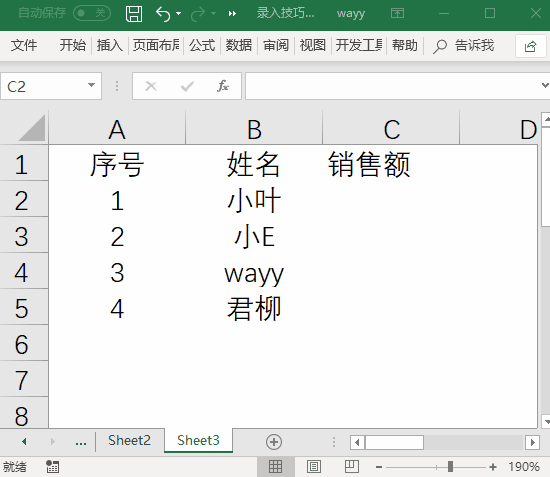Click the Save icon in the title bar
Screen dimensions: 550x477
click(x=134, y=14)
